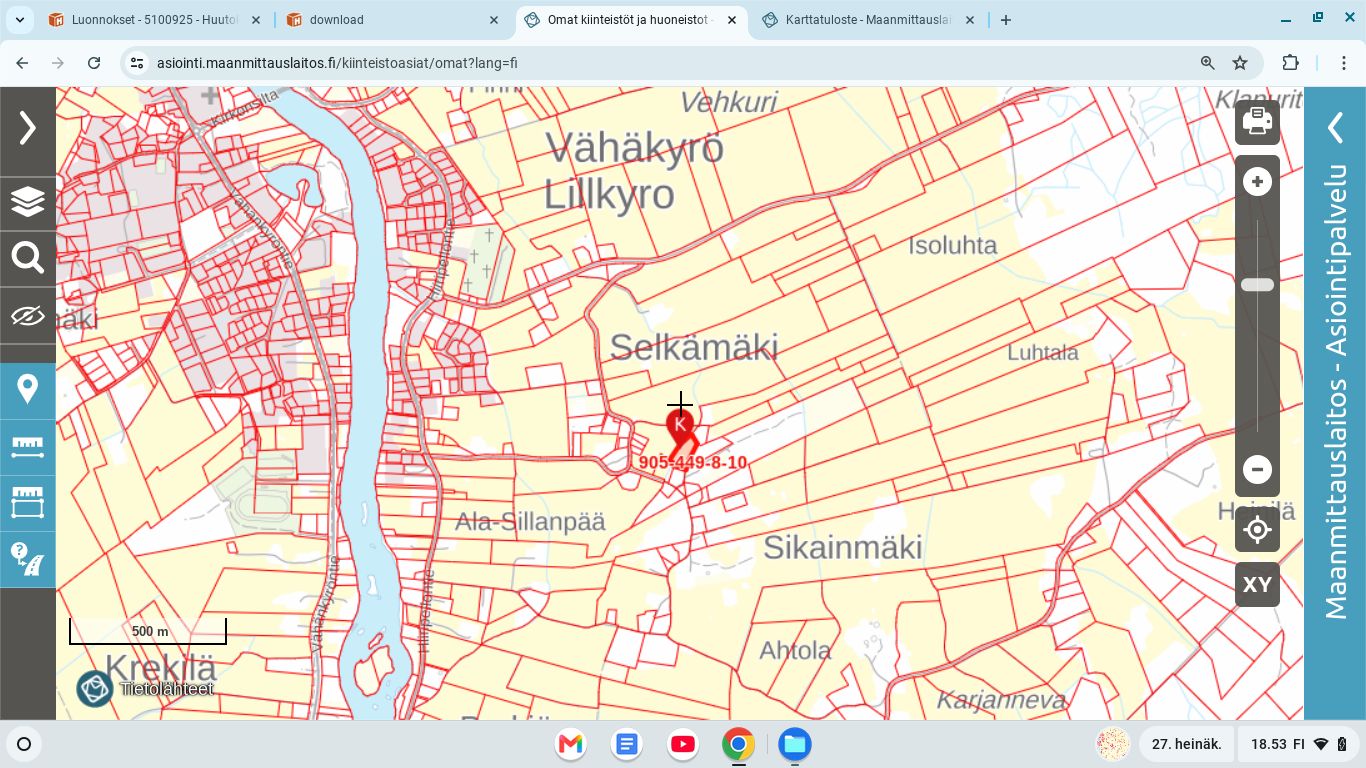Open the XY coordinates tool
Image resolution: width=1366 pixels, height=768 pixels.
pyautogui.click(x=1257, y=584)
